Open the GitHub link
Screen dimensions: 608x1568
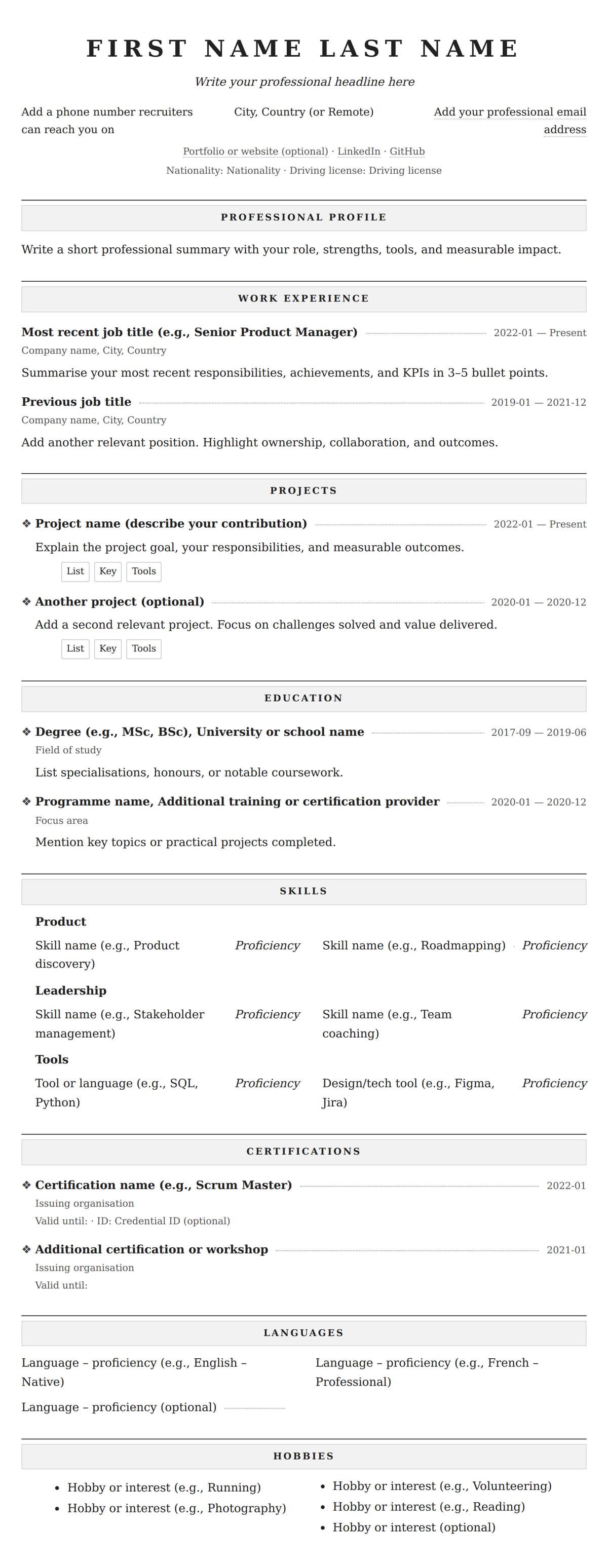click(x=406, y=151)
